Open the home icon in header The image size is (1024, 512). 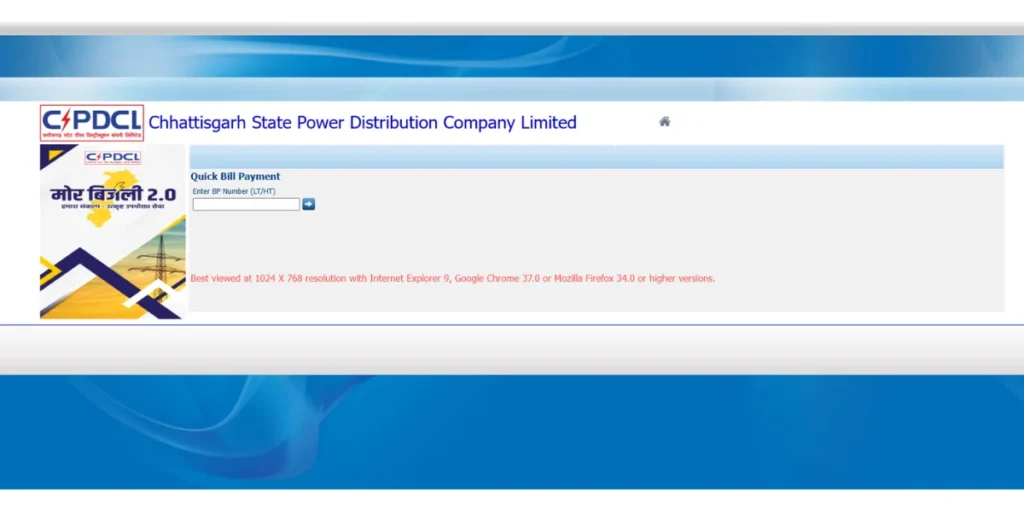pyautogui.click(x=664, y=121)
